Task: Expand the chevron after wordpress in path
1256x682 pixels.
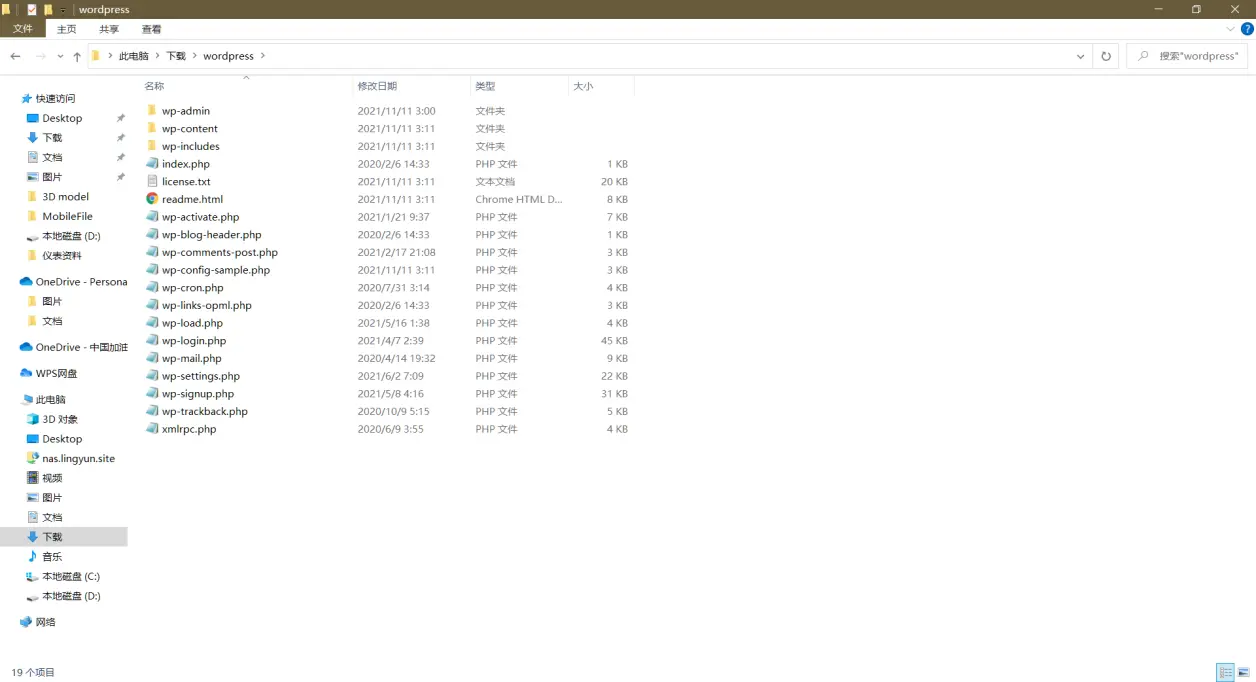Action: click(x=263, y=56)
